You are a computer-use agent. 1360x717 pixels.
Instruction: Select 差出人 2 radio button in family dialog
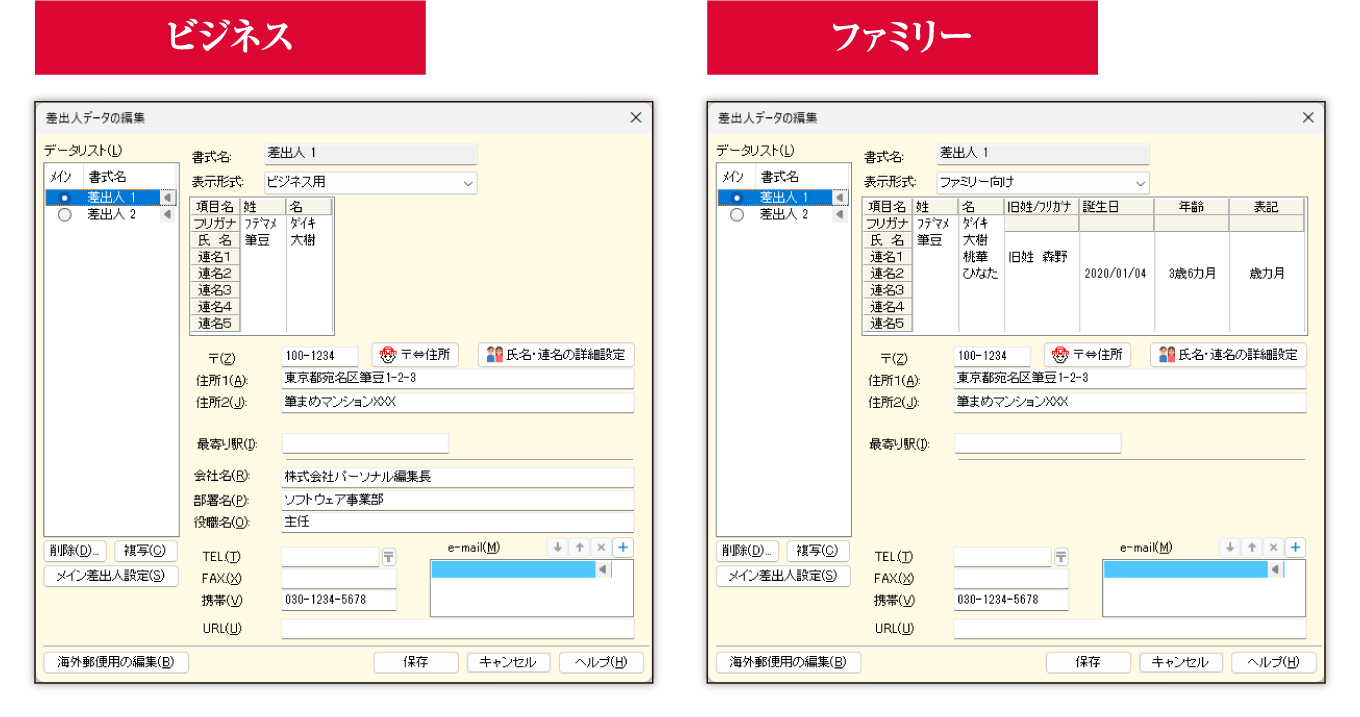tap(737, 213)
